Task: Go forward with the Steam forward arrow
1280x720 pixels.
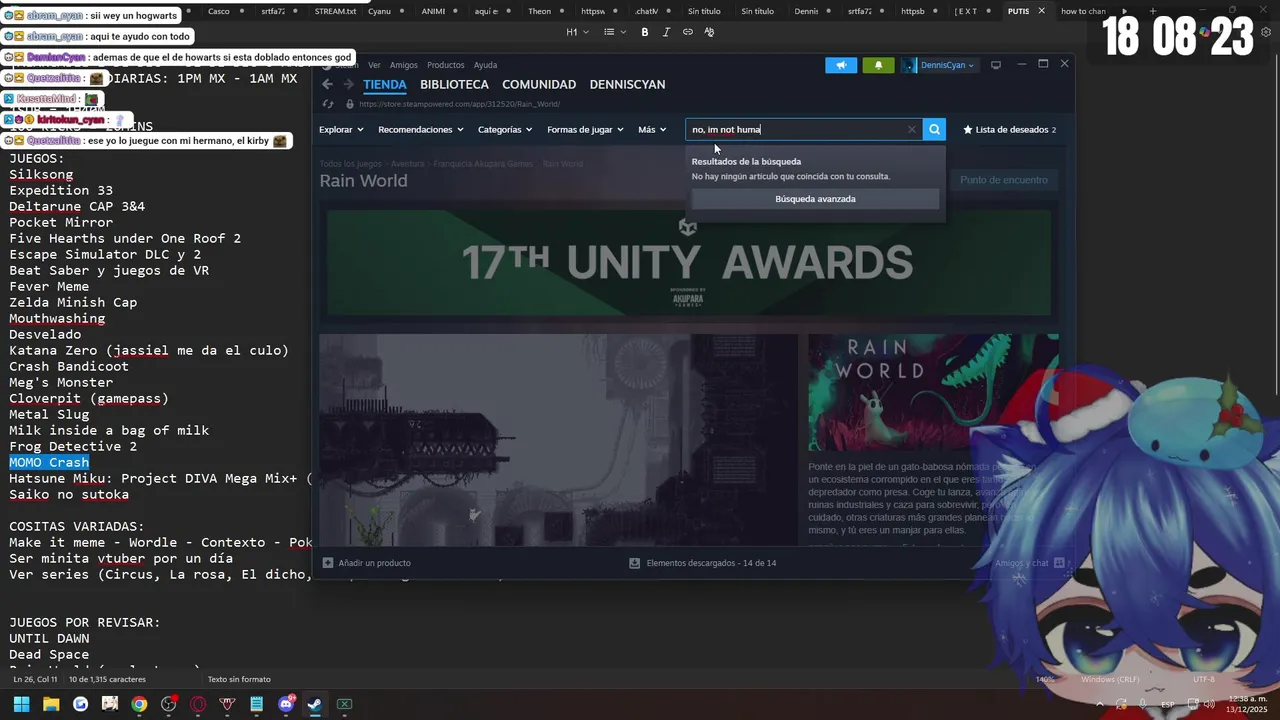Action: click(x=348, y=84)
